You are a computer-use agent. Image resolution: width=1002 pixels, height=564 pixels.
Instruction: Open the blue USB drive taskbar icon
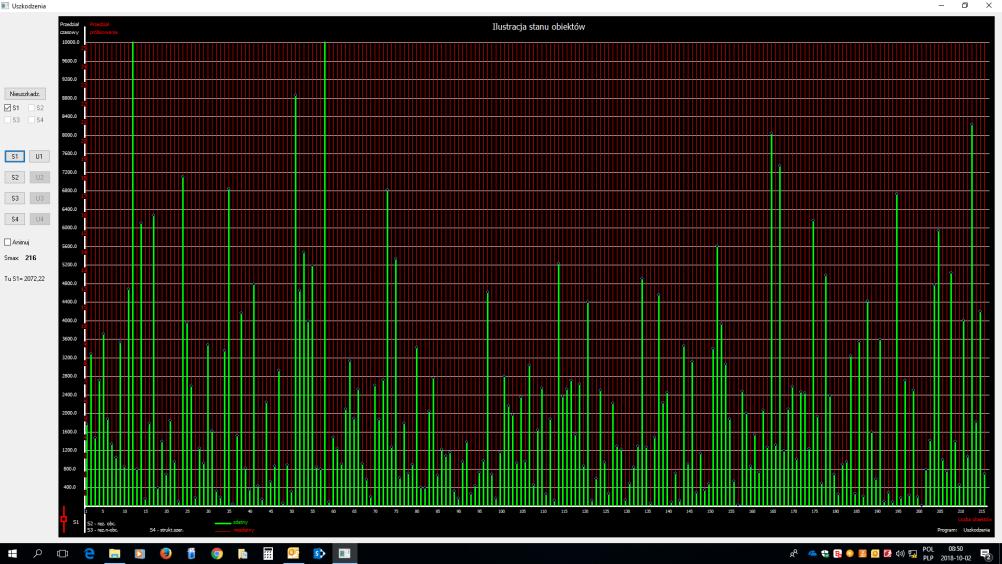point(191,553)
